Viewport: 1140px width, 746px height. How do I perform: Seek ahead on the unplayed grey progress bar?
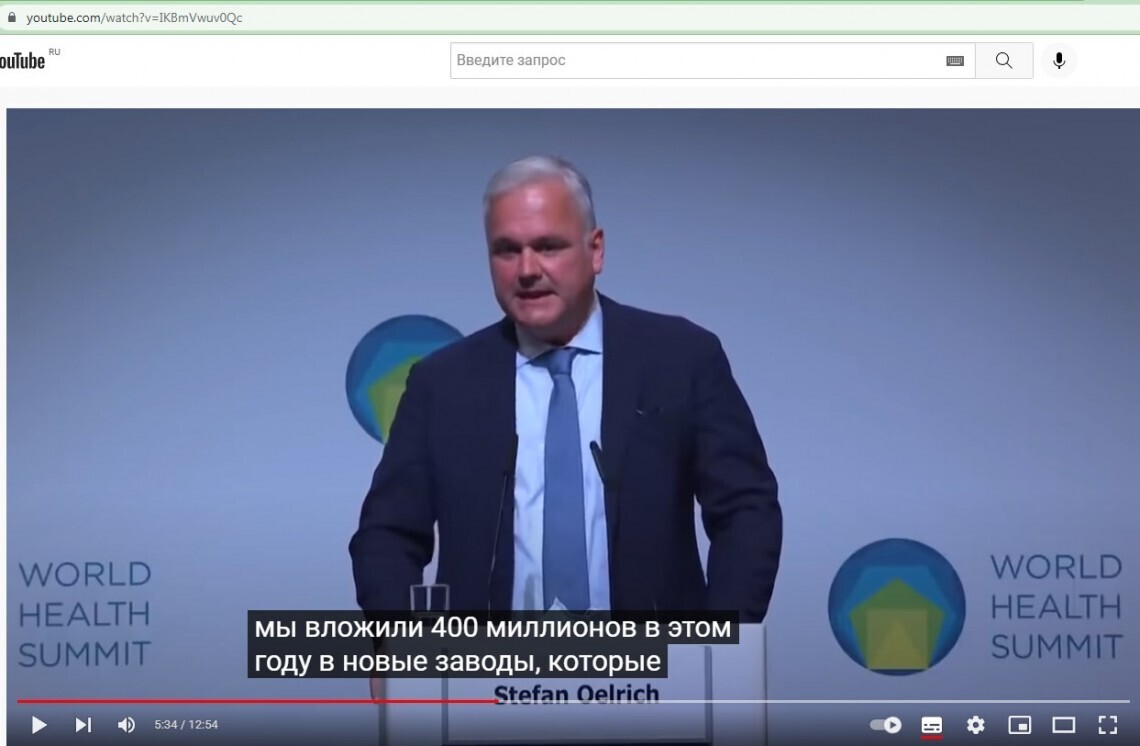pyautogui.click(x=800, y=701)
